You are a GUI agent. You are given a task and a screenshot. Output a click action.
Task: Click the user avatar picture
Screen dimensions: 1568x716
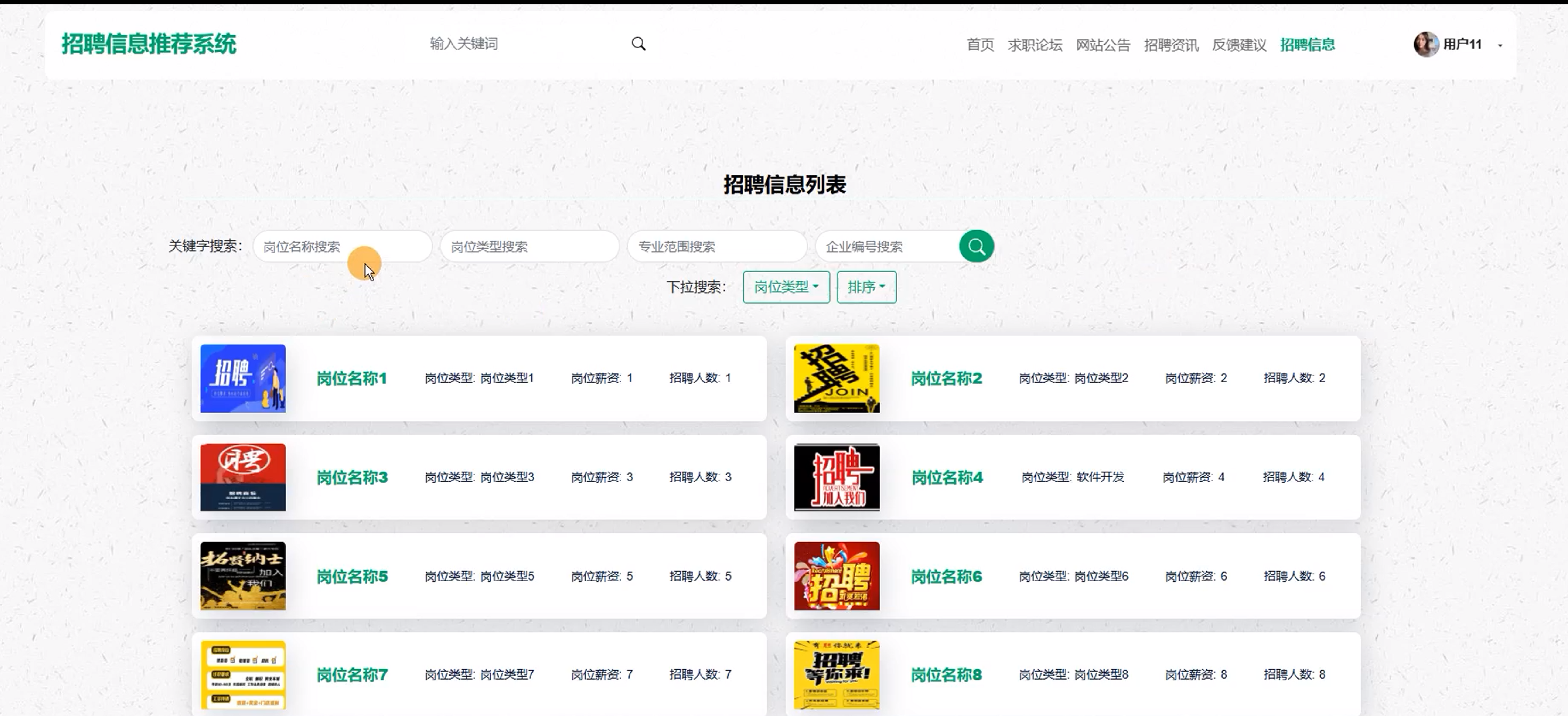pos(1425,44)
